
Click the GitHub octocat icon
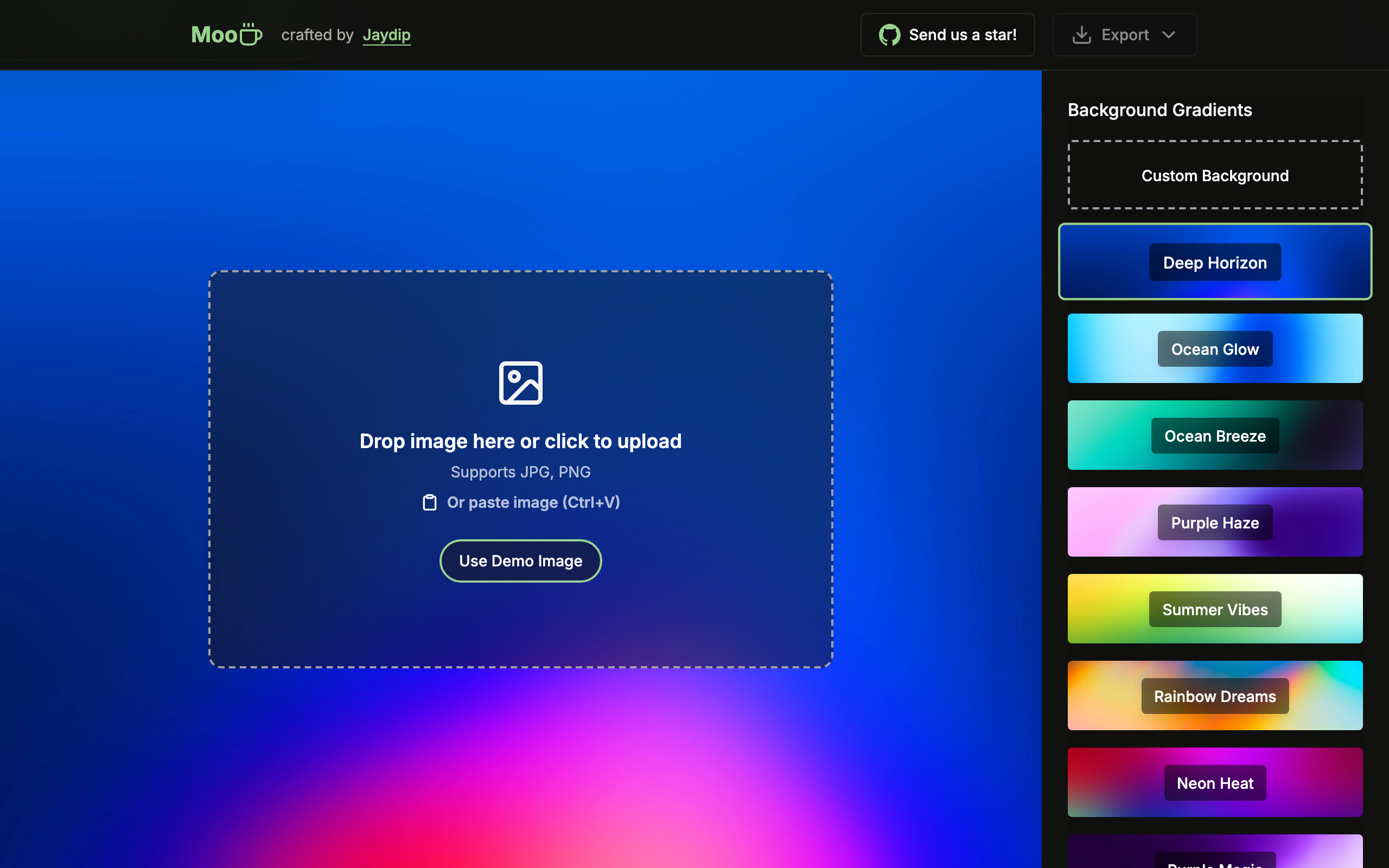click(x=889, y=35)
